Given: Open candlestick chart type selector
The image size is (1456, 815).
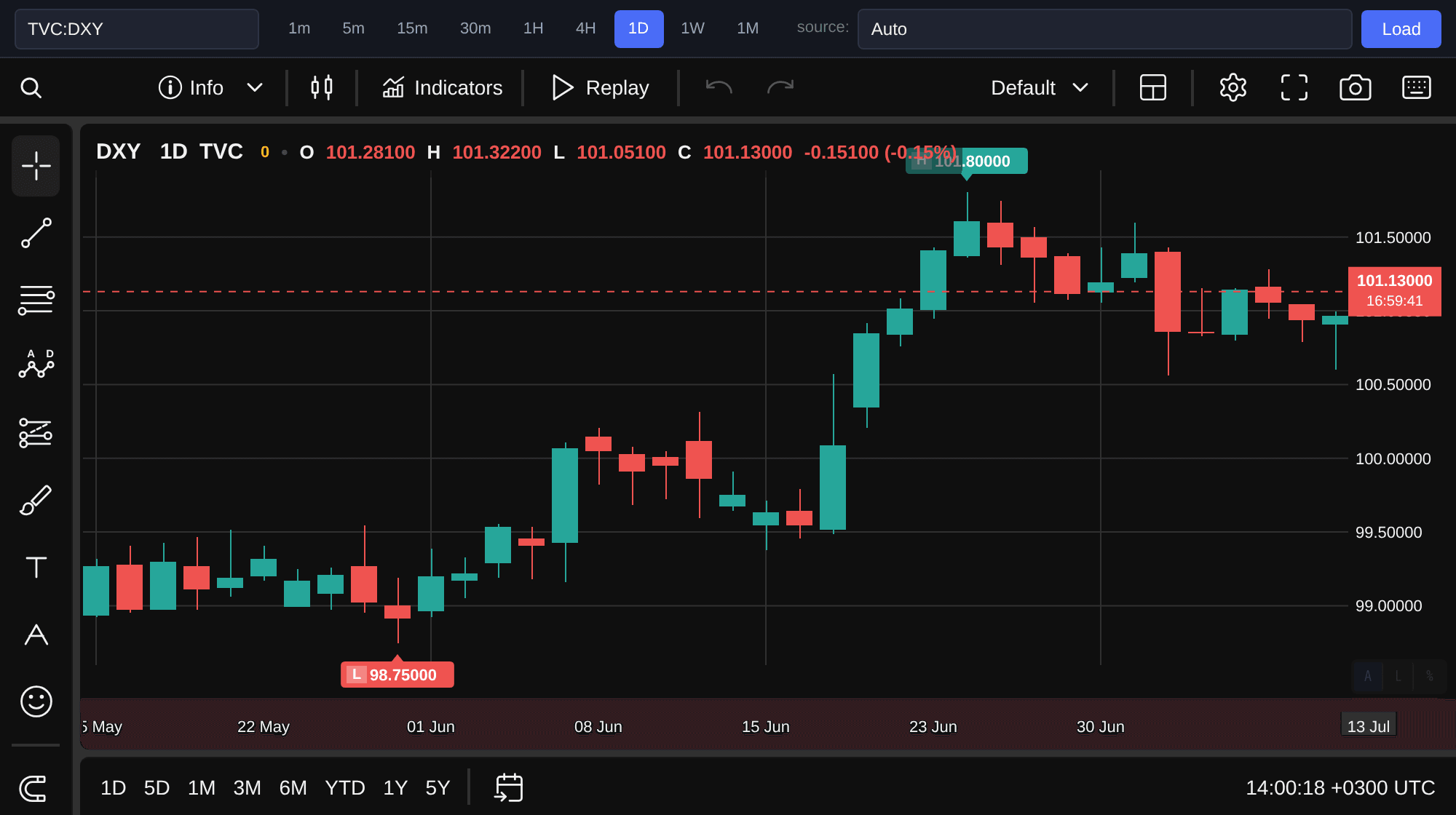Looking at the screenshot, I should (321, 87).
